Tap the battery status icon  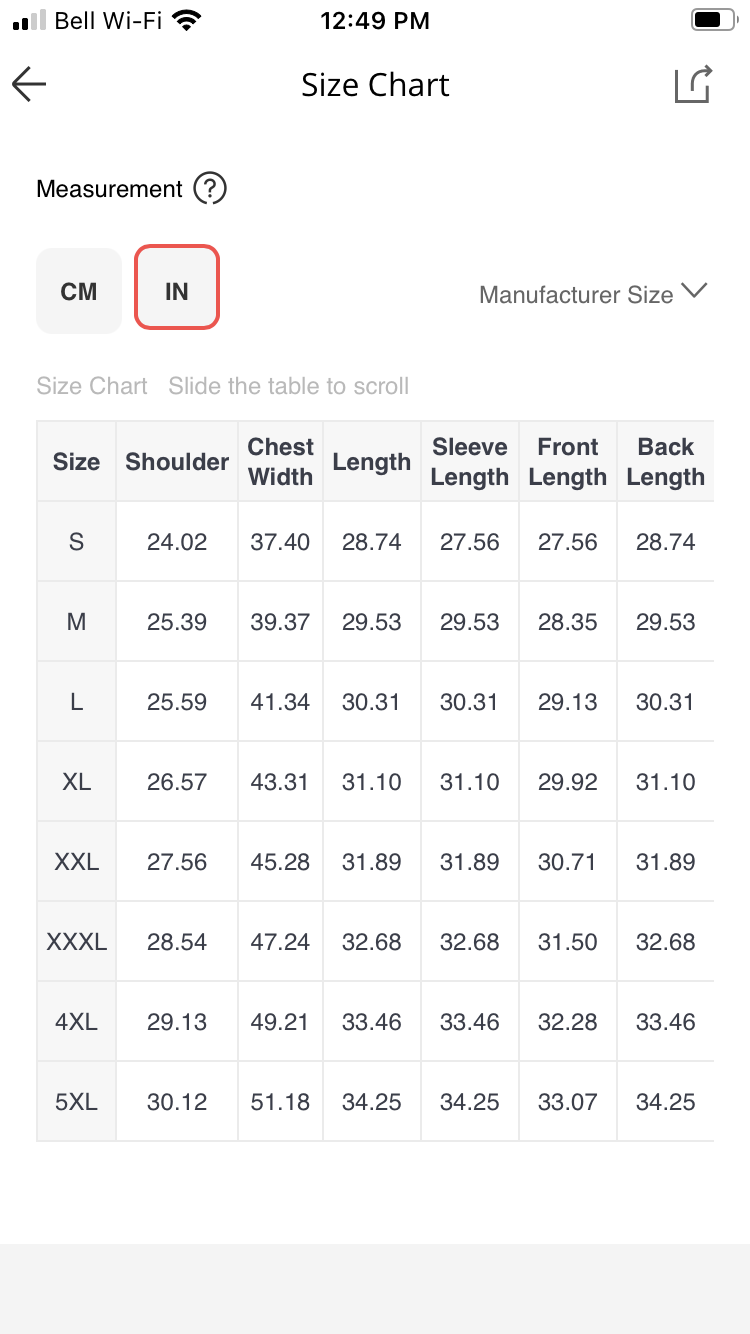tap(713, 20)
